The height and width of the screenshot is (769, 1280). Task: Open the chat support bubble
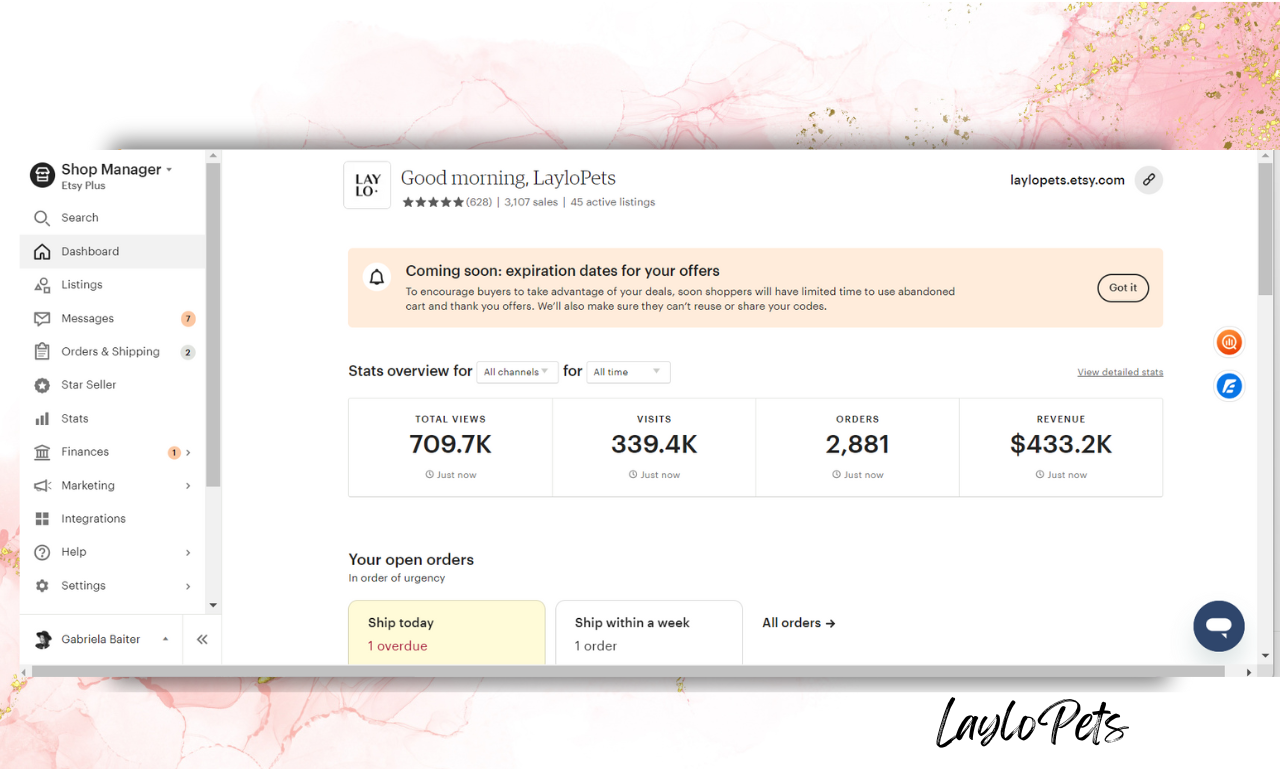click(1218, 626)
